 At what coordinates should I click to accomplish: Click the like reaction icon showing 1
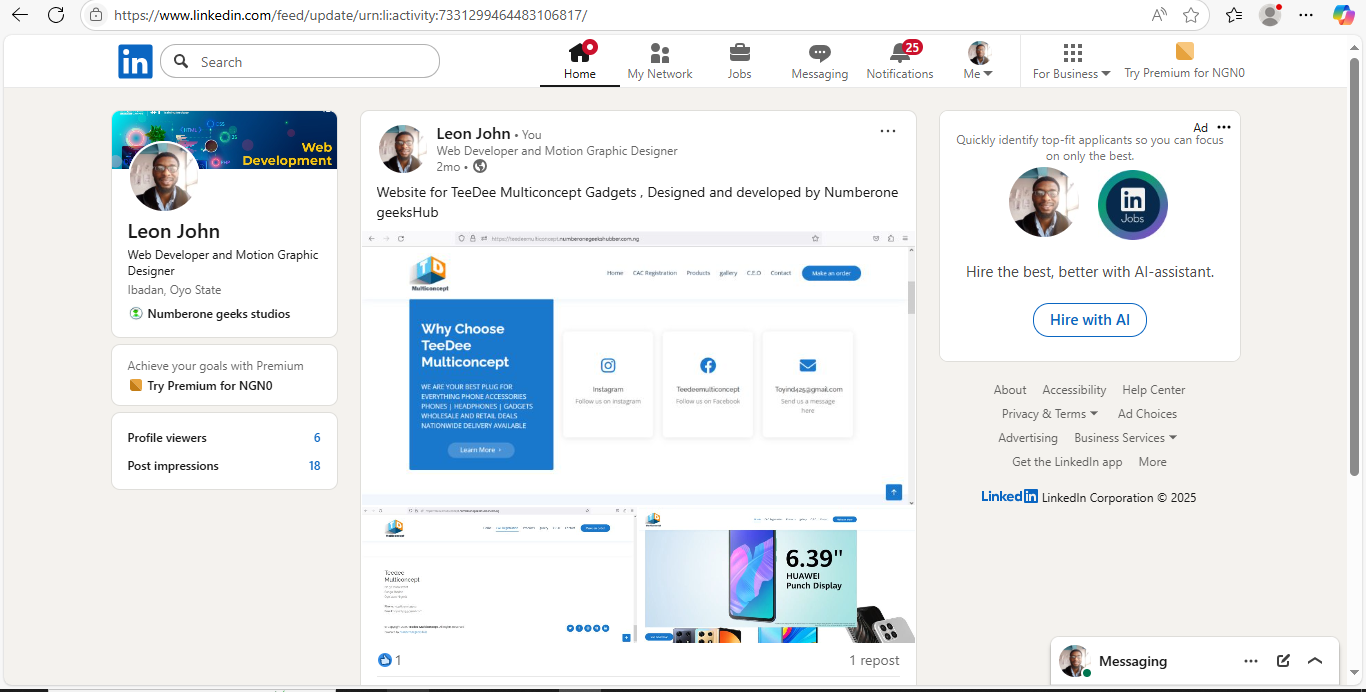(x=385, y=660)
